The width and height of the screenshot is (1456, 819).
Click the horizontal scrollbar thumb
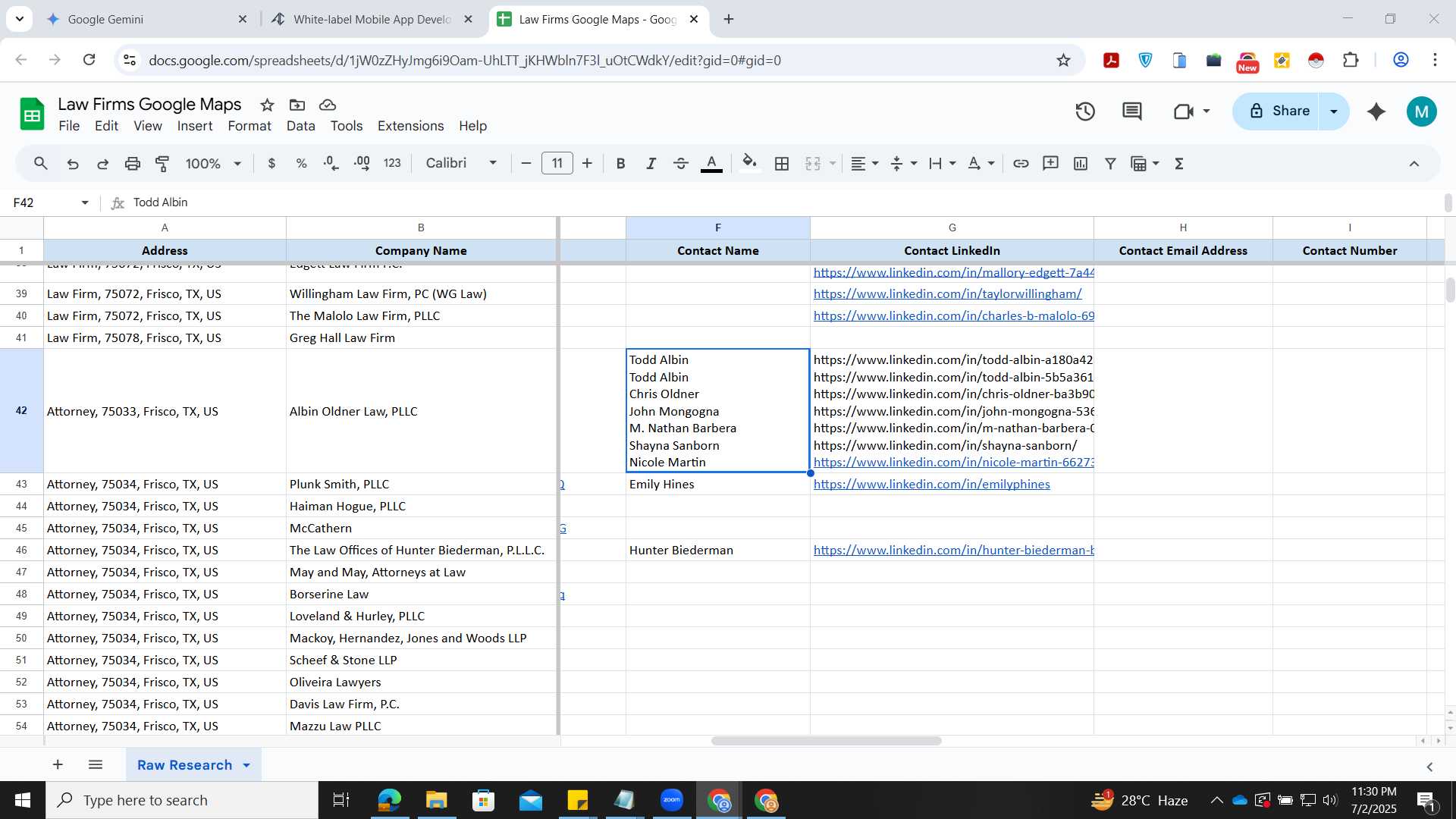[826, 741]
